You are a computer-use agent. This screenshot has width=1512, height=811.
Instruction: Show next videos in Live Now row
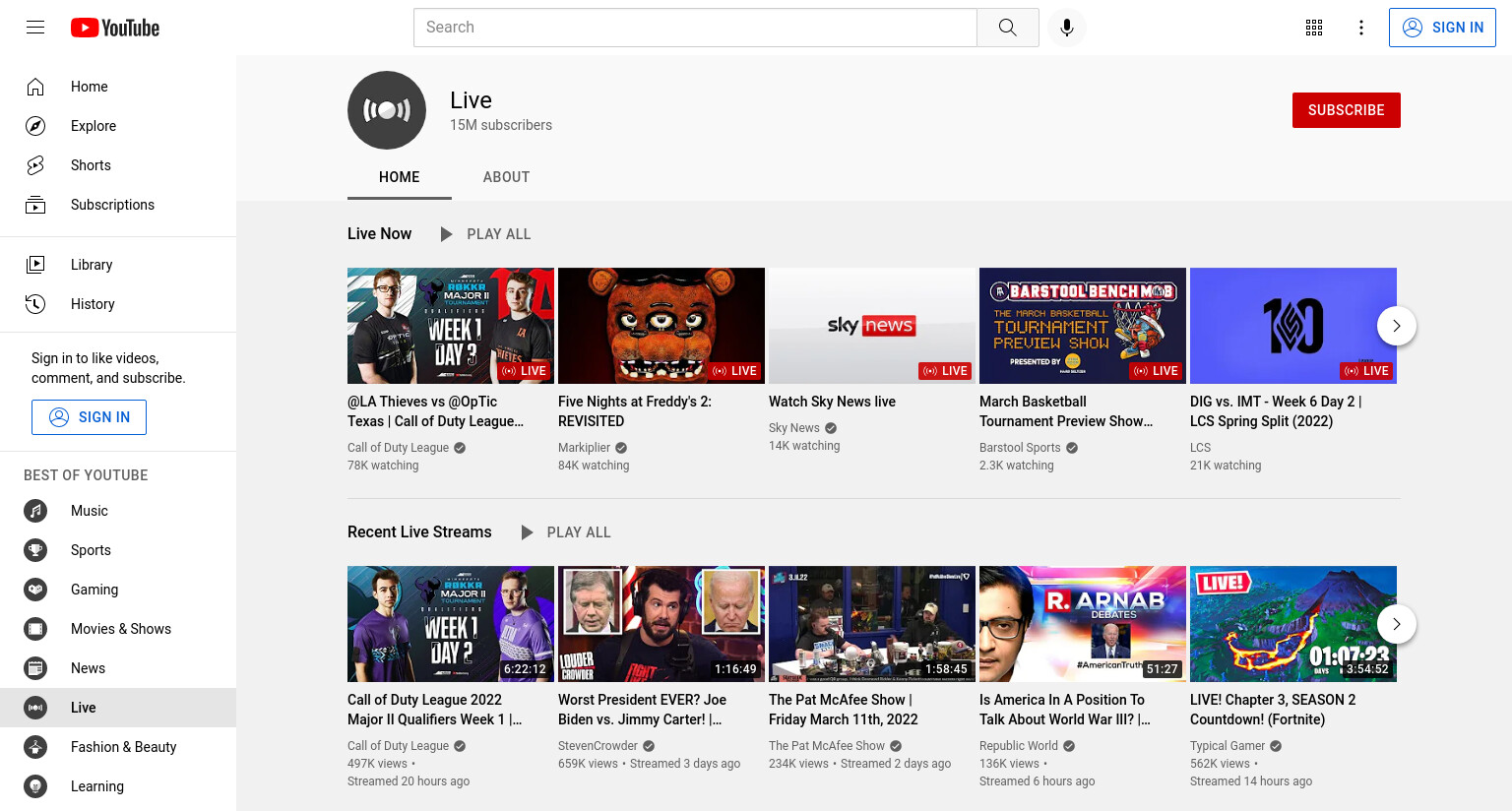coord(1396,326)
